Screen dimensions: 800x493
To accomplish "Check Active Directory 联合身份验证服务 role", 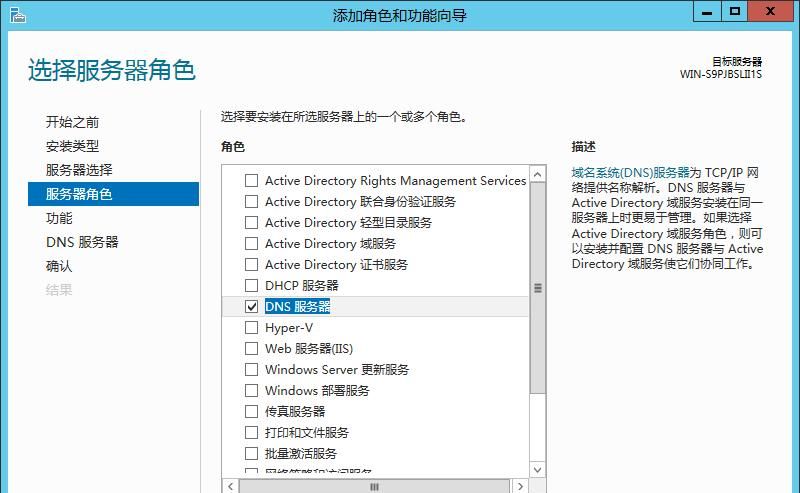I will click(x=252, y=202).
